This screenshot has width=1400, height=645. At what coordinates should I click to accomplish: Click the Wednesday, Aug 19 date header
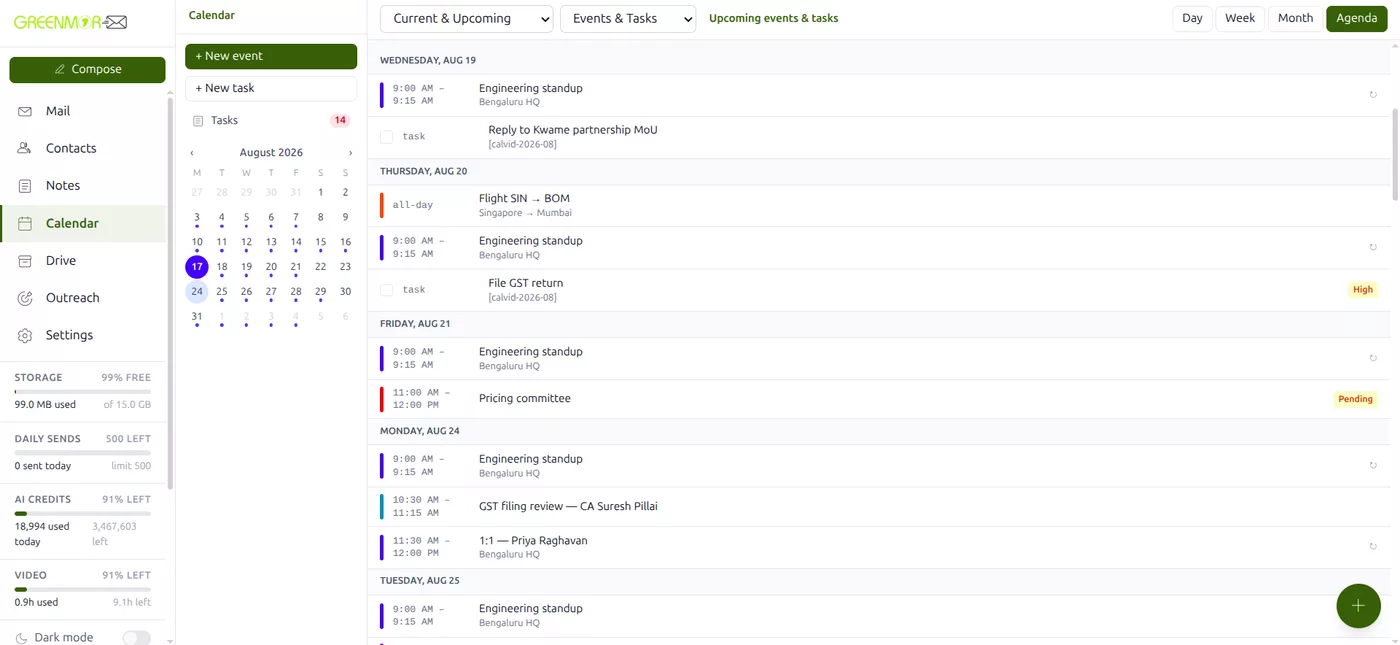coord(428,60)
